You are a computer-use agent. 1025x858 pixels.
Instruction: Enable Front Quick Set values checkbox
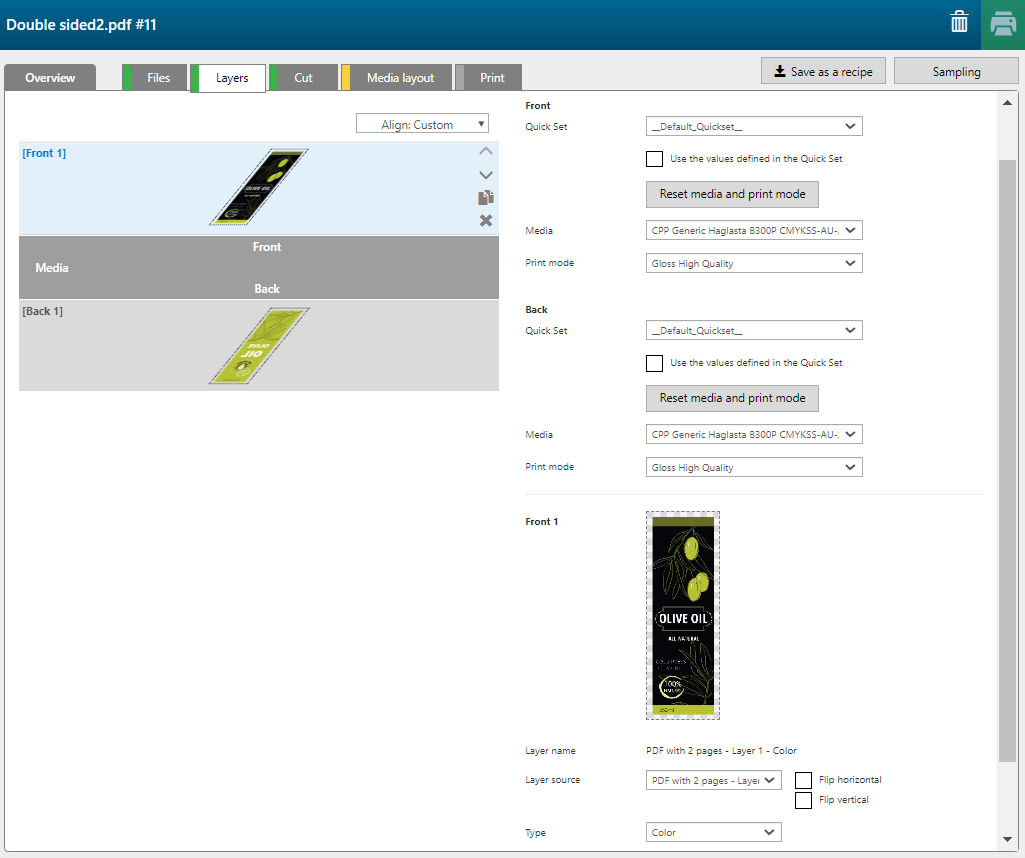pos(654,159)
